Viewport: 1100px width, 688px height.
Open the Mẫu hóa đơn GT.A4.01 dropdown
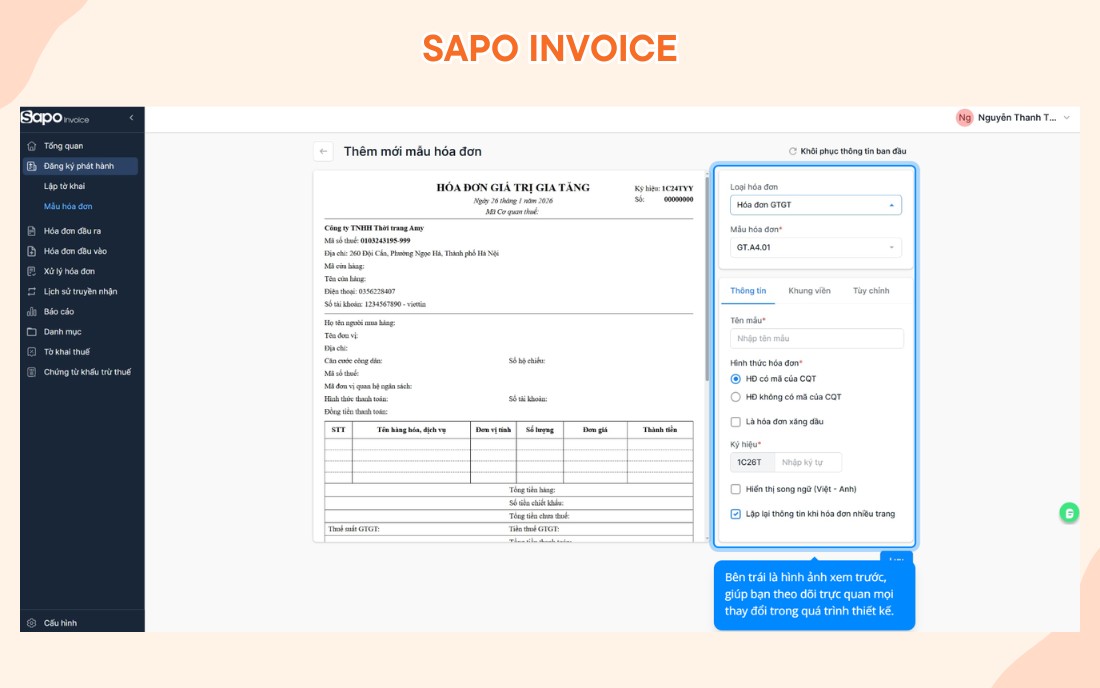[815, 248]
